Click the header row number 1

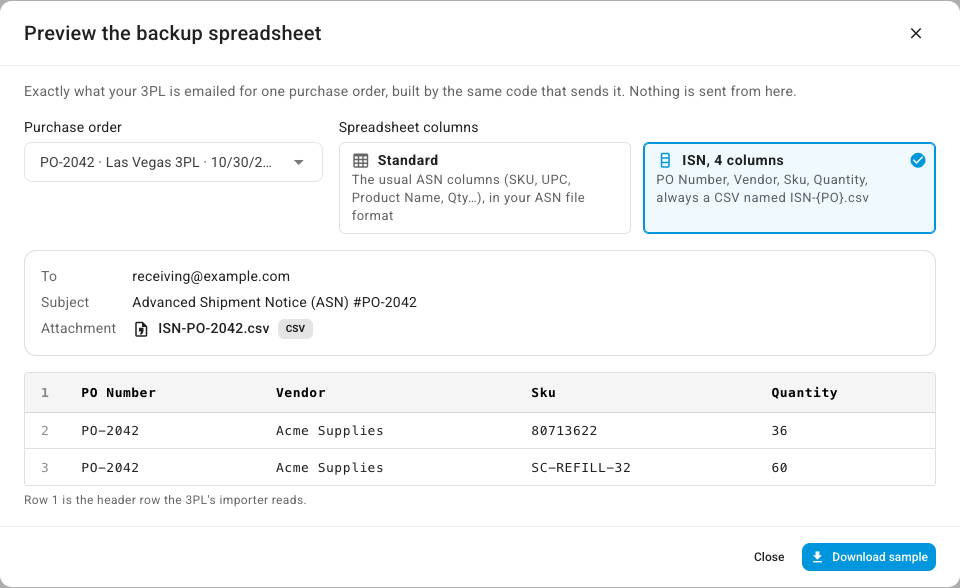[x=45, y=393]
